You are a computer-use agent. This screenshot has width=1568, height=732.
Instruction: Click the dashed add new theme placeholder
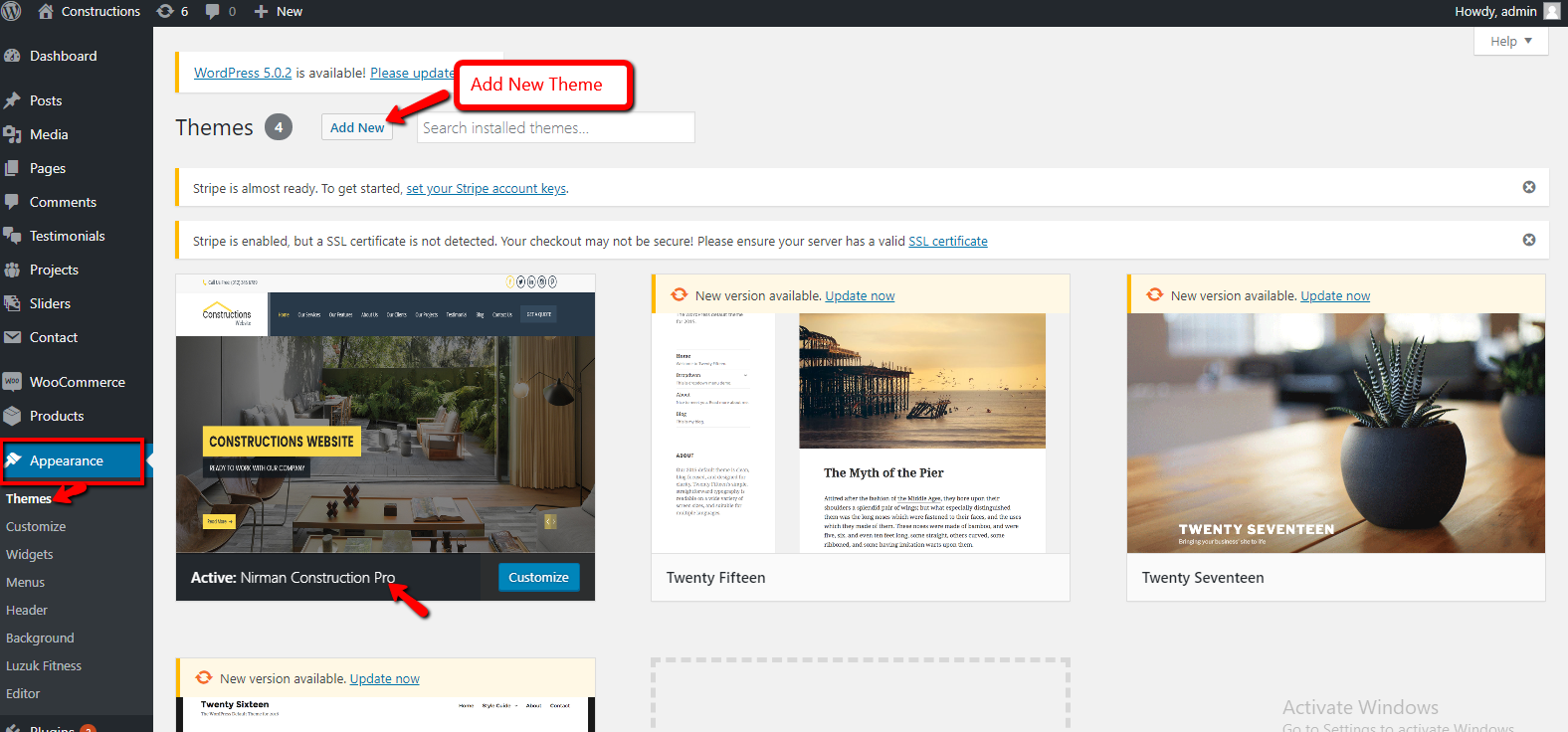[x=861, y=694]
